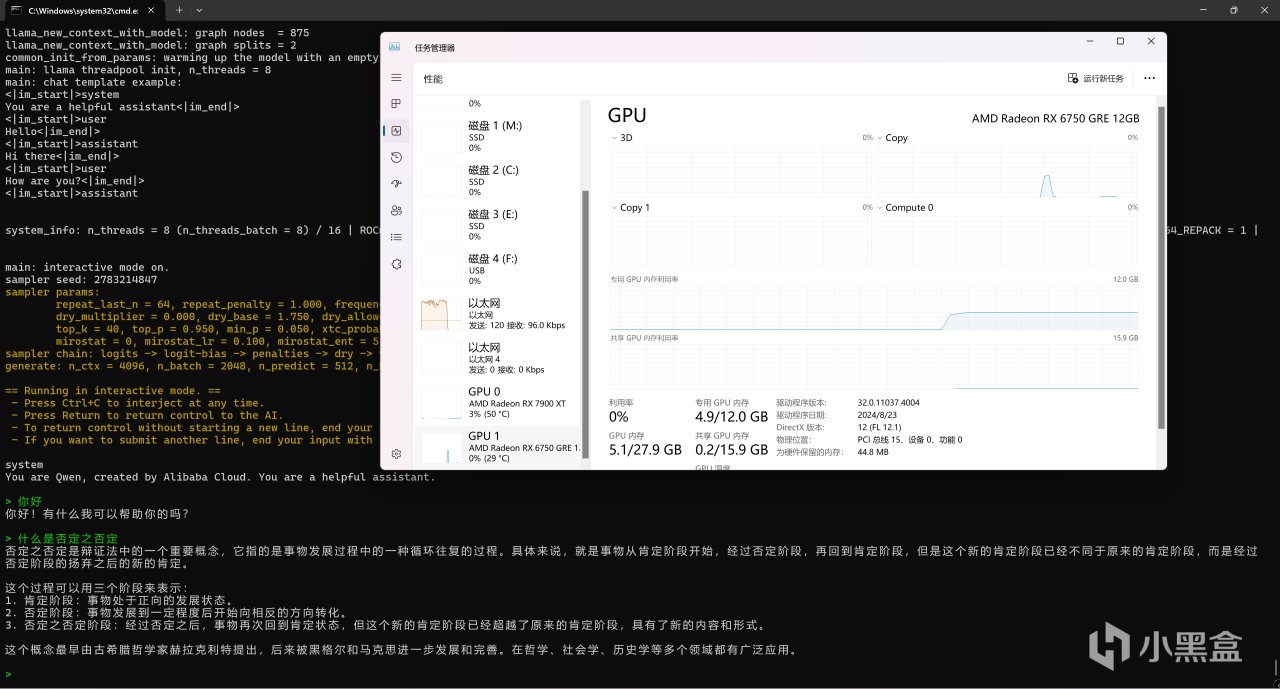This screenshot has height=689, width=1280.
Task: Select GPU 1 Radeon RX 6750 GRE
Action: (498, 446)
